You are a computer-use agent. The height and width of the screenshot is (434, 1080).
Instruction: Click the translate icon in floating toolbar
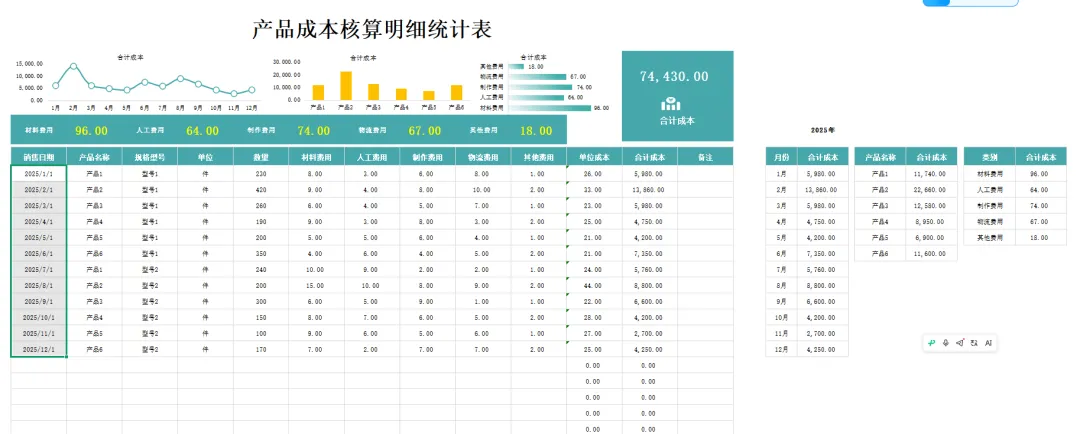tap(974, 342)
